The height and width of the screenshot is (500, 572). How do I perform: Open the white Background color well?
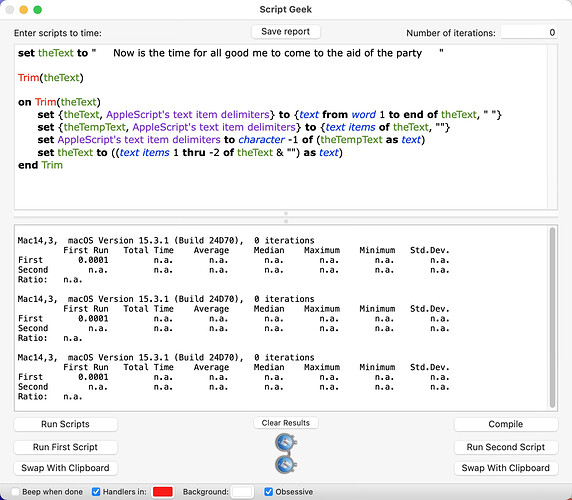point(242,492)
